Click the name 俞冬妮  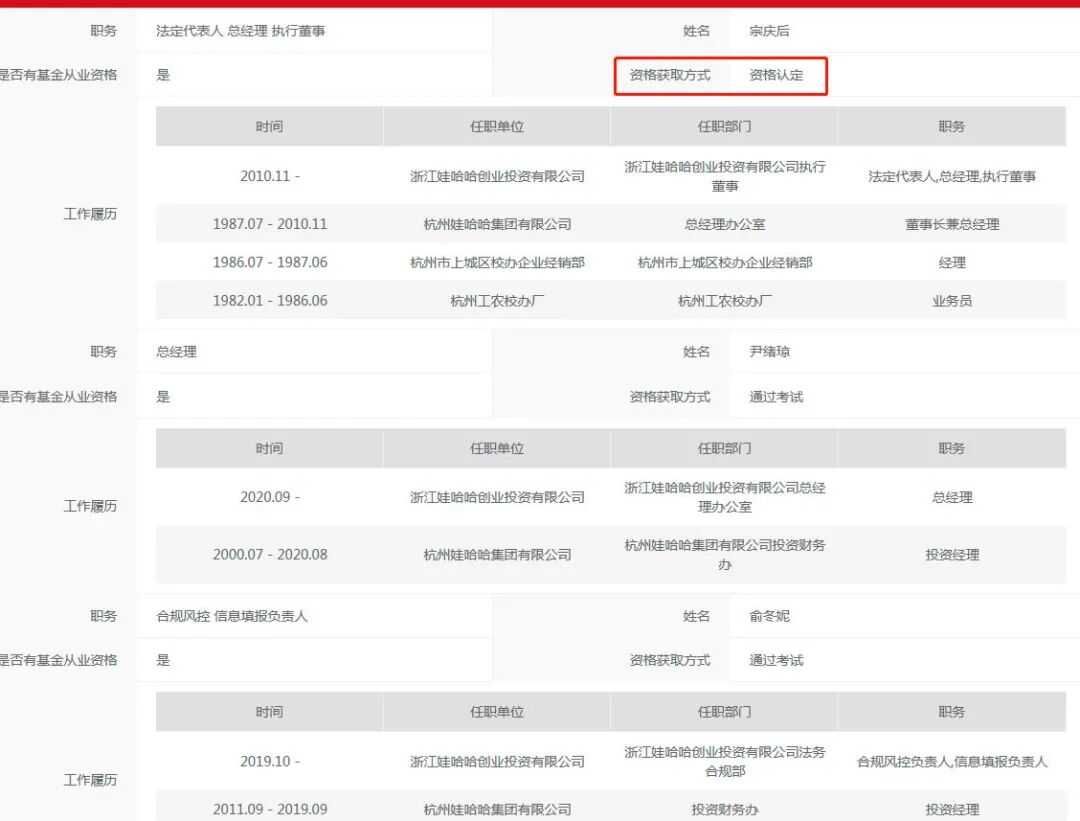pos(769,616)
